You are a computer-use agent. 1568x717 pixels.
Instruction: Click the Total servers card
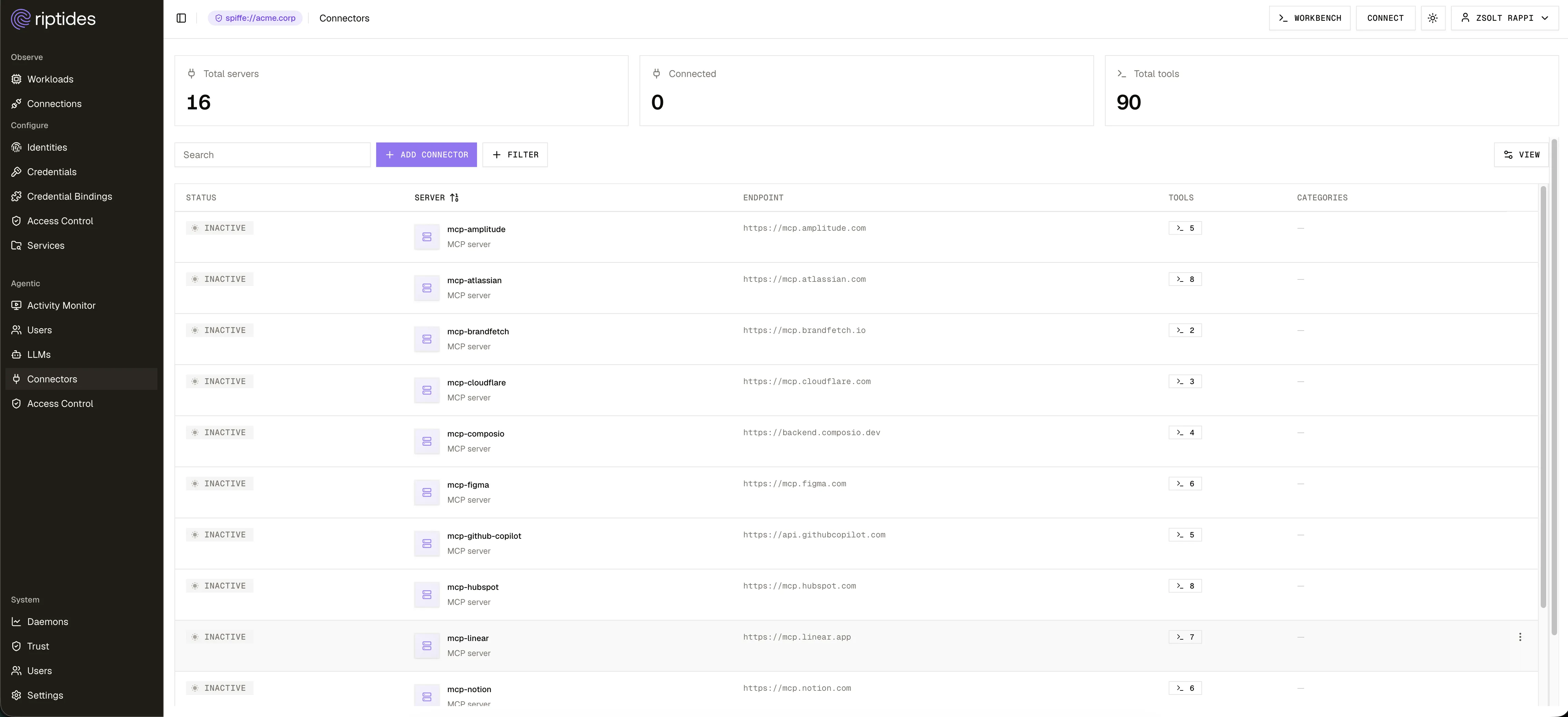click(401, 91)
